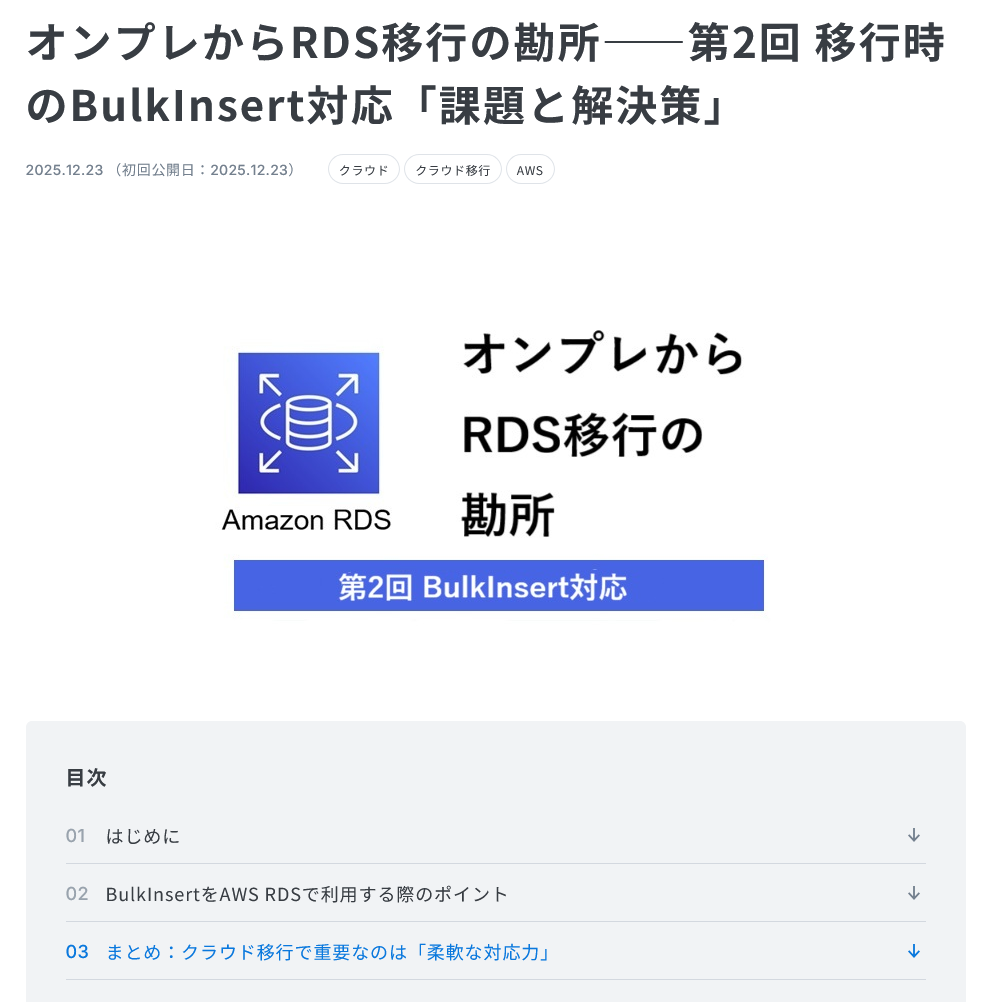Click the Amazon RDS database icon
This screenshot has width=986, height=1002.
click(x=309, y=423)
